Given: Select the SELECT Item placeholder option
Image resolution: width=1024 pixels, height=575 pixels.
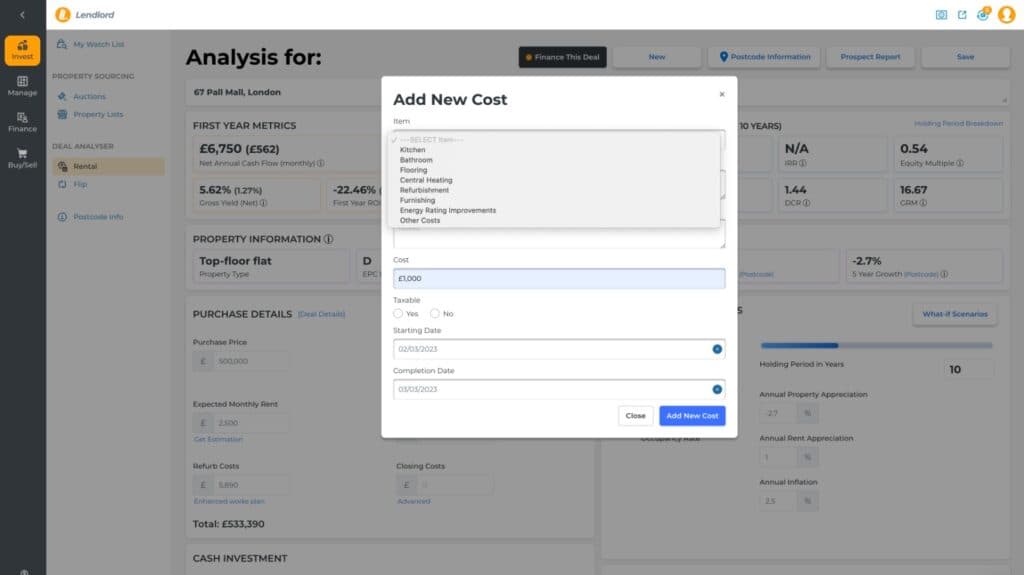Looking at the screenshot, I should click(x=431, y=140).
